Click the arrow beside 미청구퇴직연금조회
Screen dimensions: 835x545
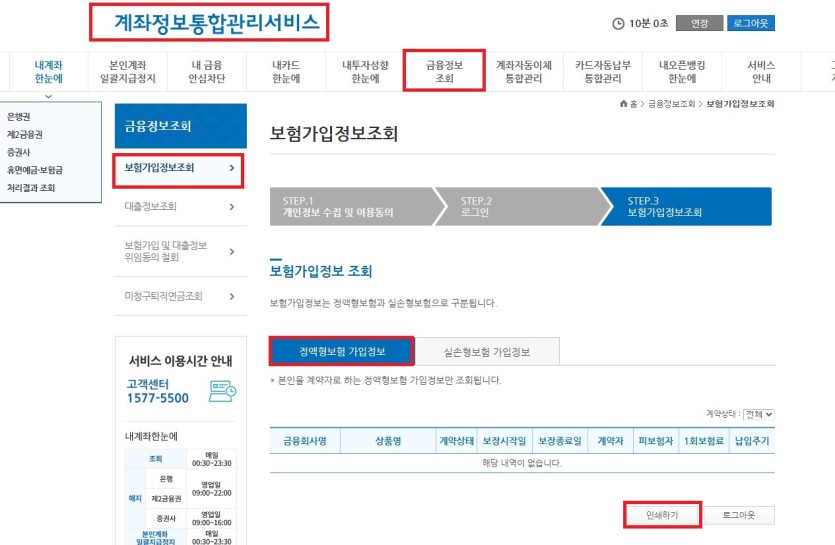pyautogui.click(x=232, y=296)
